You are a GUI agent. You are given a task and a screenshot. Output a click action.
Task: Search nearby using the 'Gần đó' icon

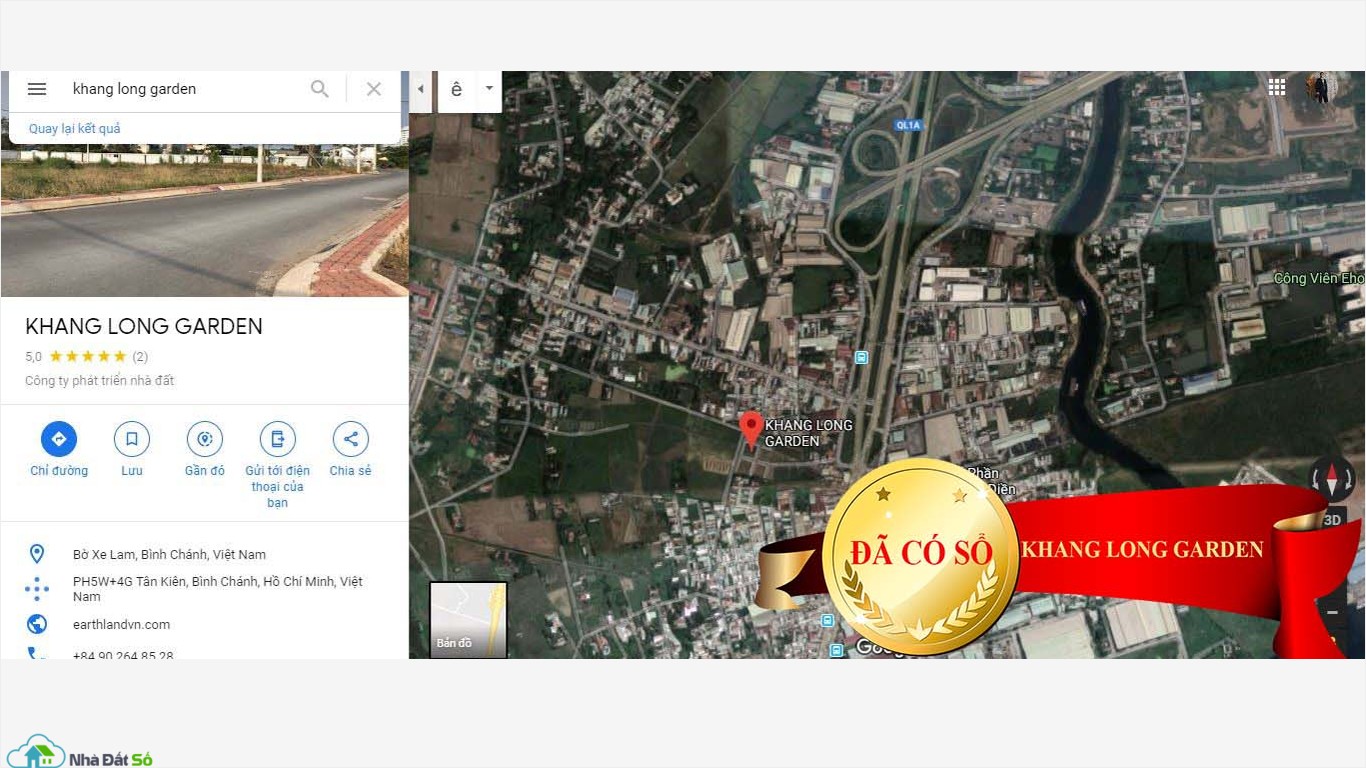[205, 439]
